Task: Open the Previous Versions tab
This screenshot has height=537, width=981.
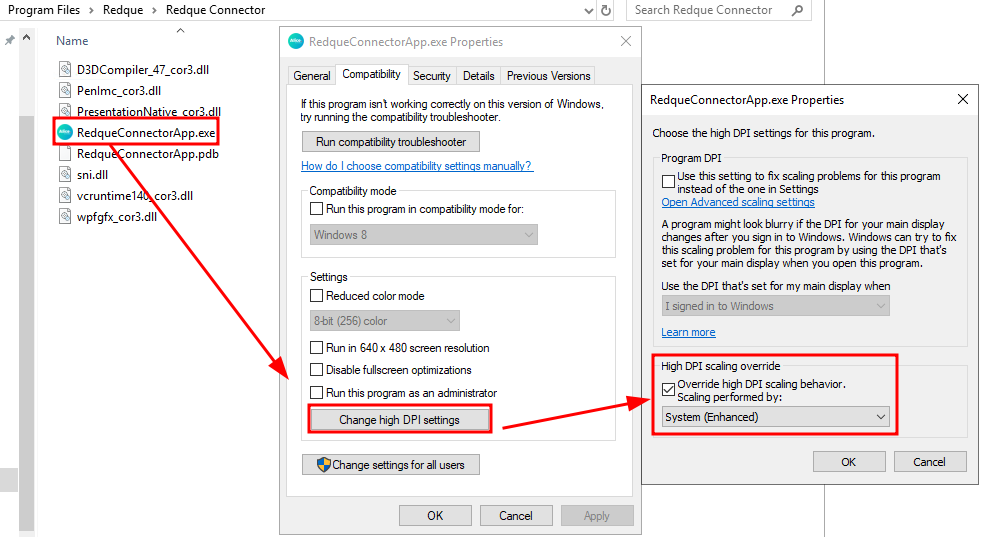Action: (x=548, y=76)
